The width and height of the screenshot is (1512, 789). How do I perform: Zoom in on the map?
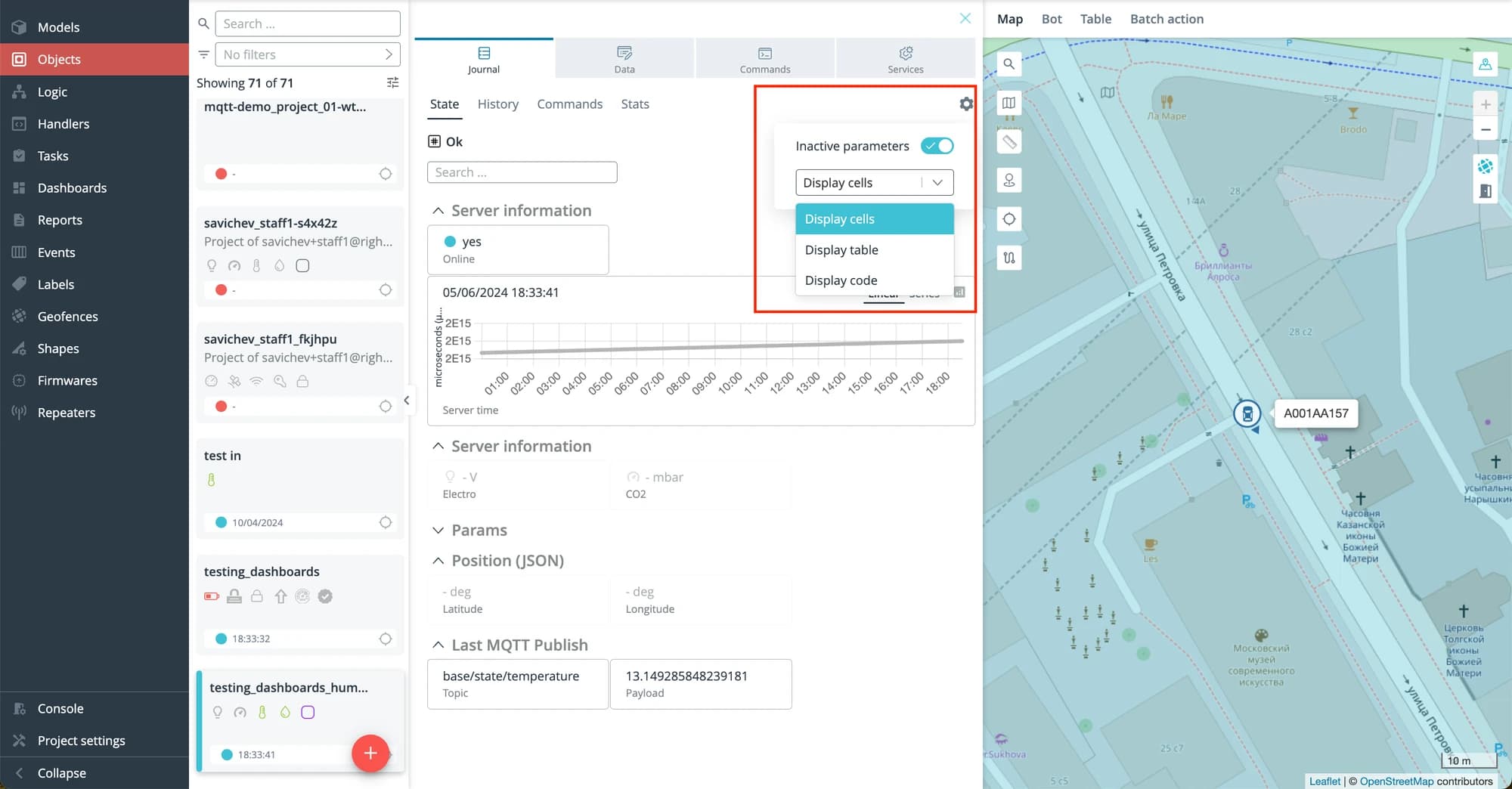[x=1485, y=104]
